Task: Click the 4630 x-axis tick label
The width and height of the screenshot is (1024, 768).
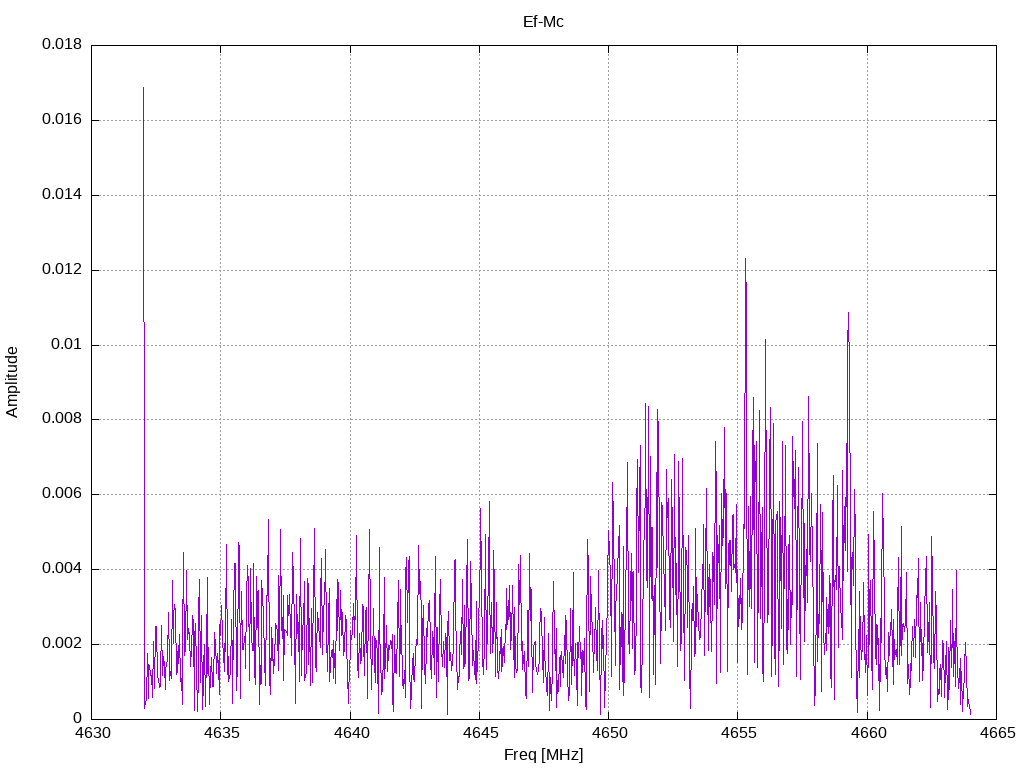Action: [92, 733]
